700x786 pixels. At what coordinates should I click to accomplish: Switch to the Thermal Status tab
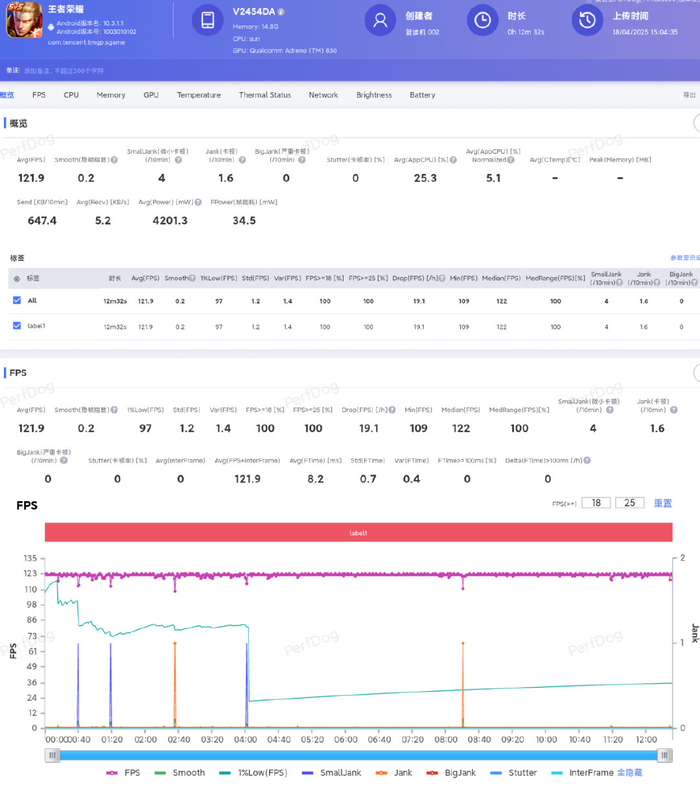tap(264, 95)
